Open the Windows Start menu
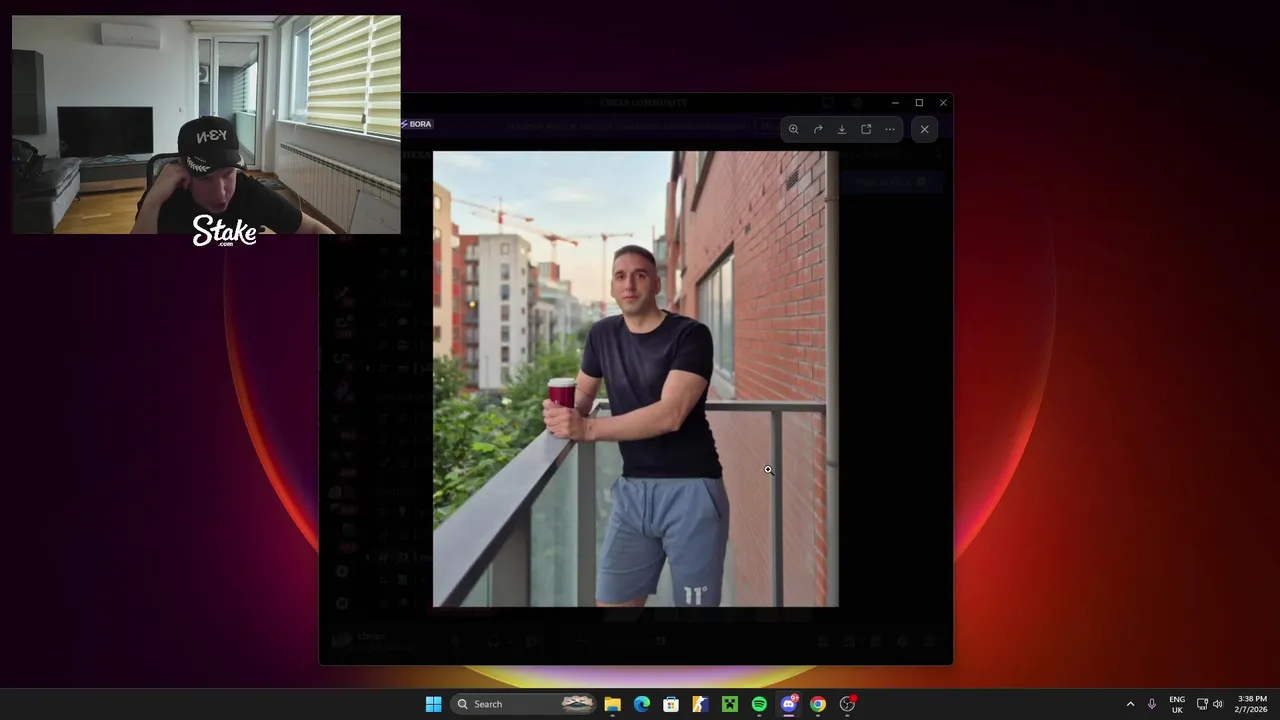 (433, 704)
